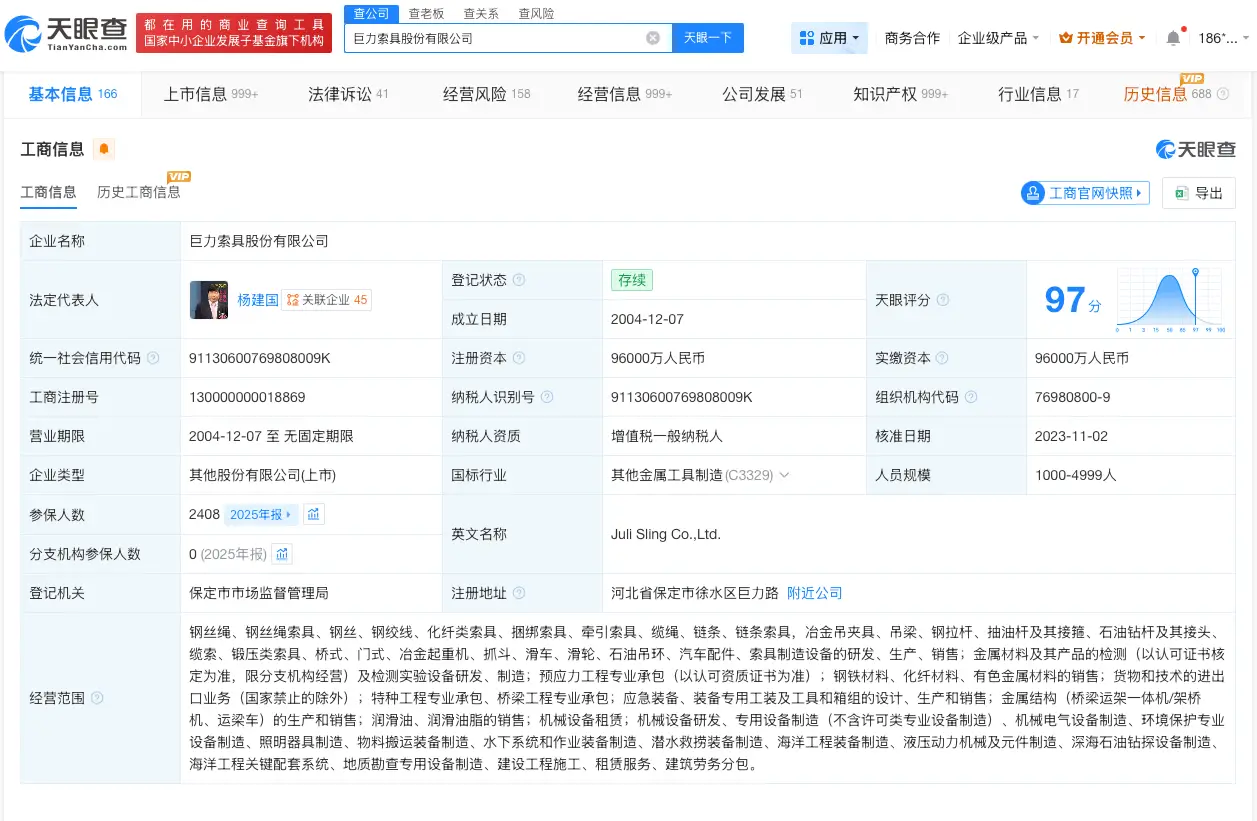
Task: Click 存续 status badge
Action: 632,280
